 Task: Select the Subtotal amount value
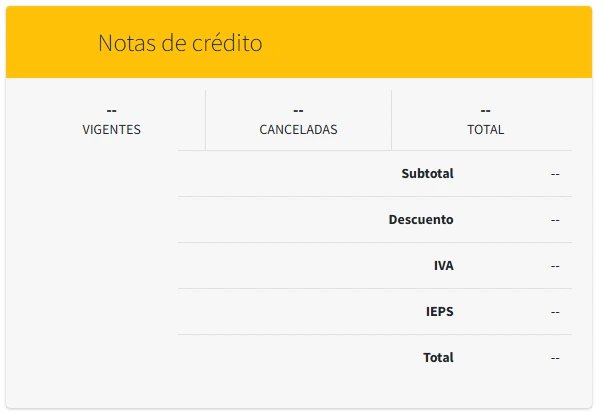[554, 174]
